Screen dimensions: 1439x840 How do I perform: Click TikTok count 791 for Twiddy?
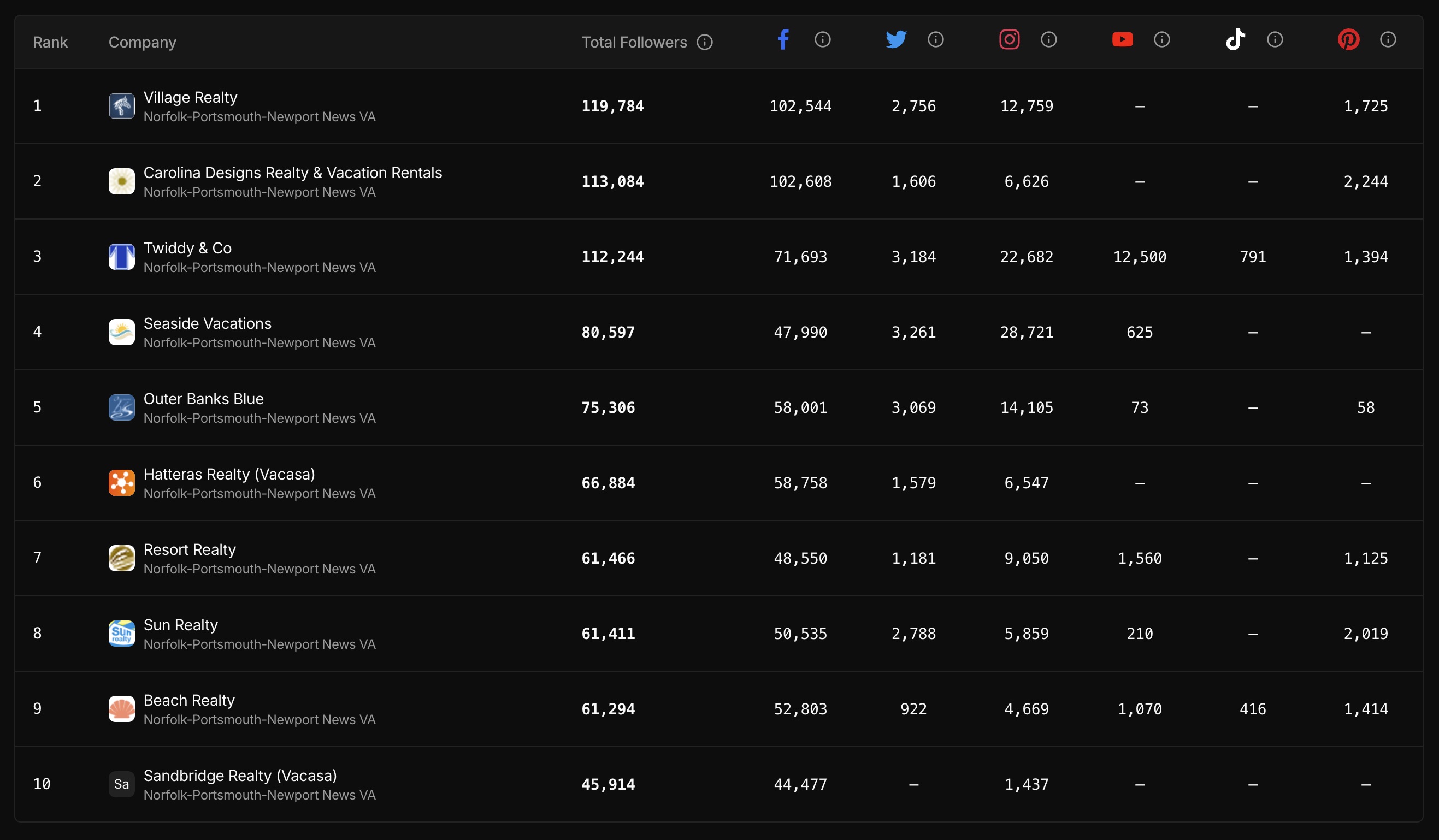[1253, 257]
